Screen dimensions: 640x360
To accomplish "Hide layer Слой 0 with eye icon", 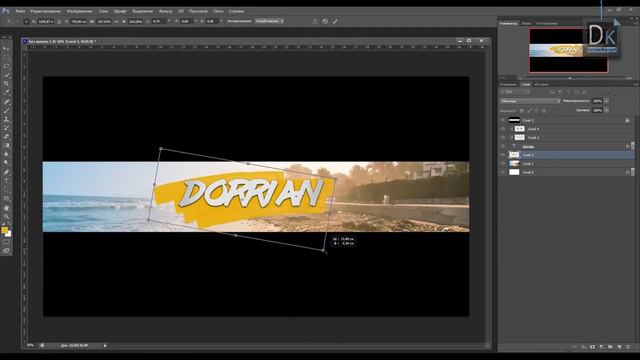I will (x=502, y=172).
